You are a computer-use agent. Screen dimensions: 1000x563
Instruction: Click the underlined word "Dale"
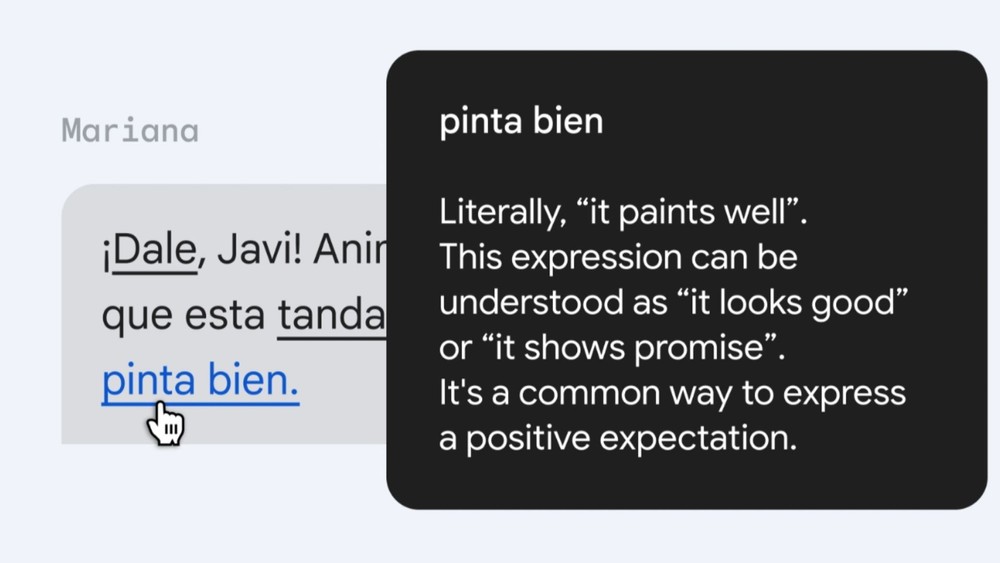155,251
